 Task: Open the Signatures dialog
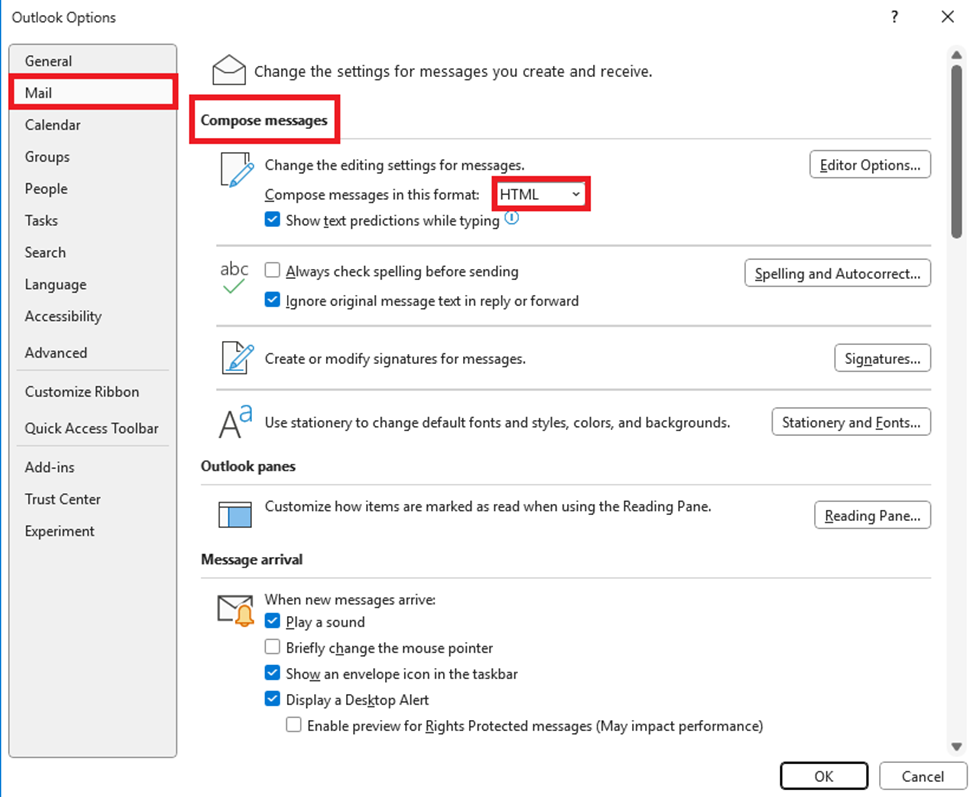point(882,358)
